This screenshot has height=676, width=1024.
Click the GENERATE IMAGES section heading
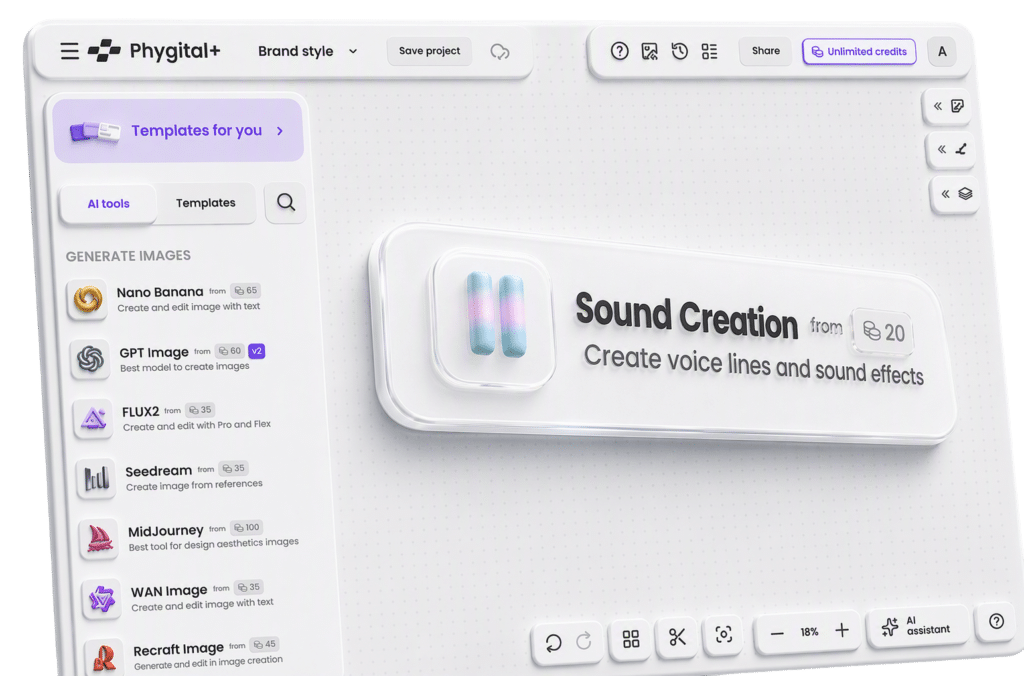point(128,256)
